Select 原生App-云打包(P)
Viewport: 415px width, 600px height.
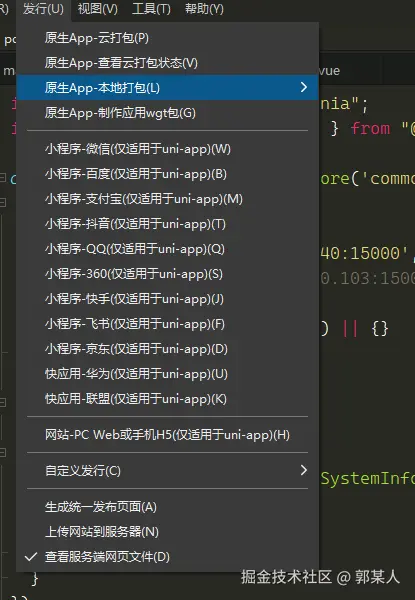pyautogui.click(x=168, y=38)
